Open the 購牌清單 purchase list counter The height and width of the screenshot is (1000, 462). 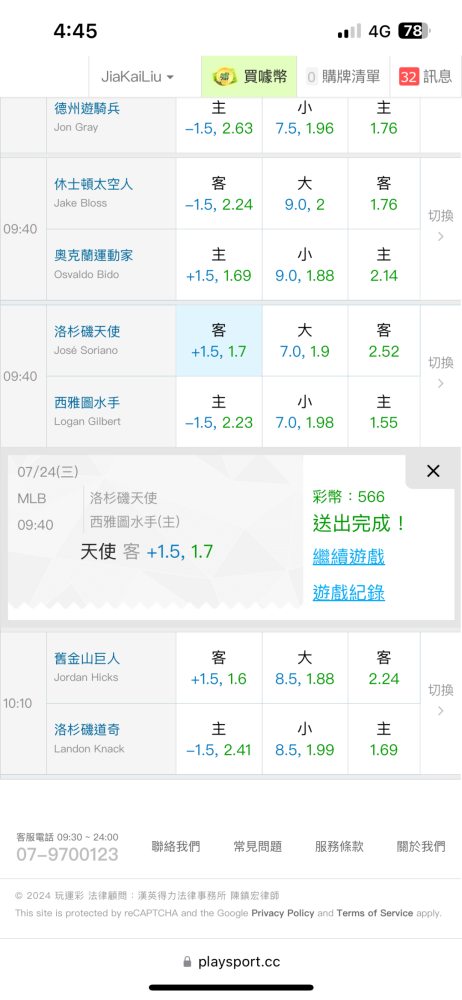(x=343, y=77)
